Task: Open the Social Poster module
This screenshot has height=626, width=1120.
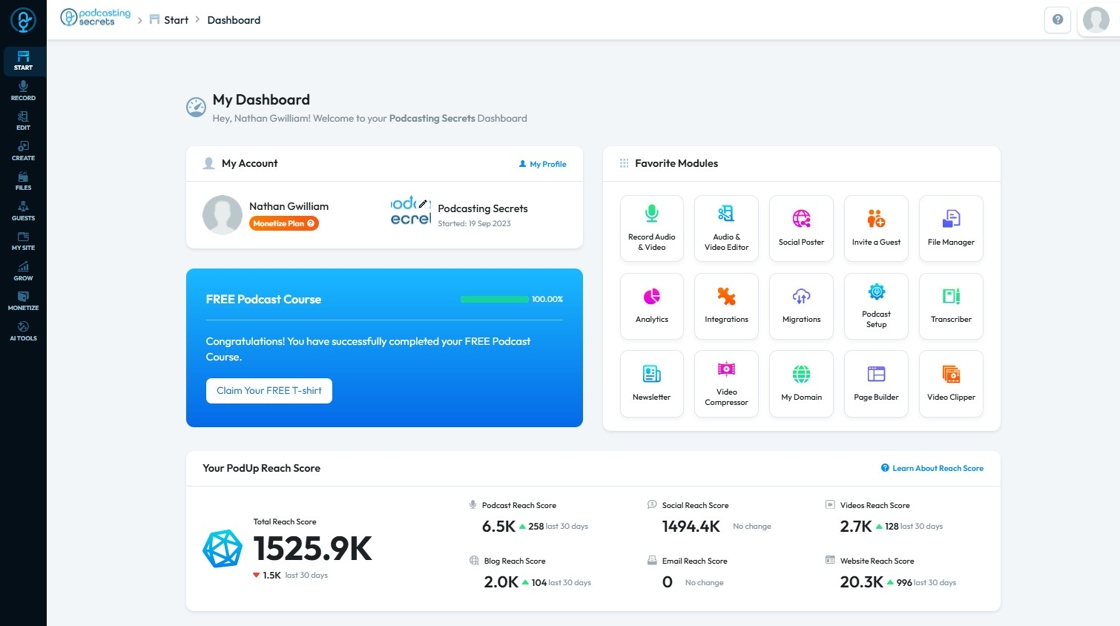Action: pos(801,228)
